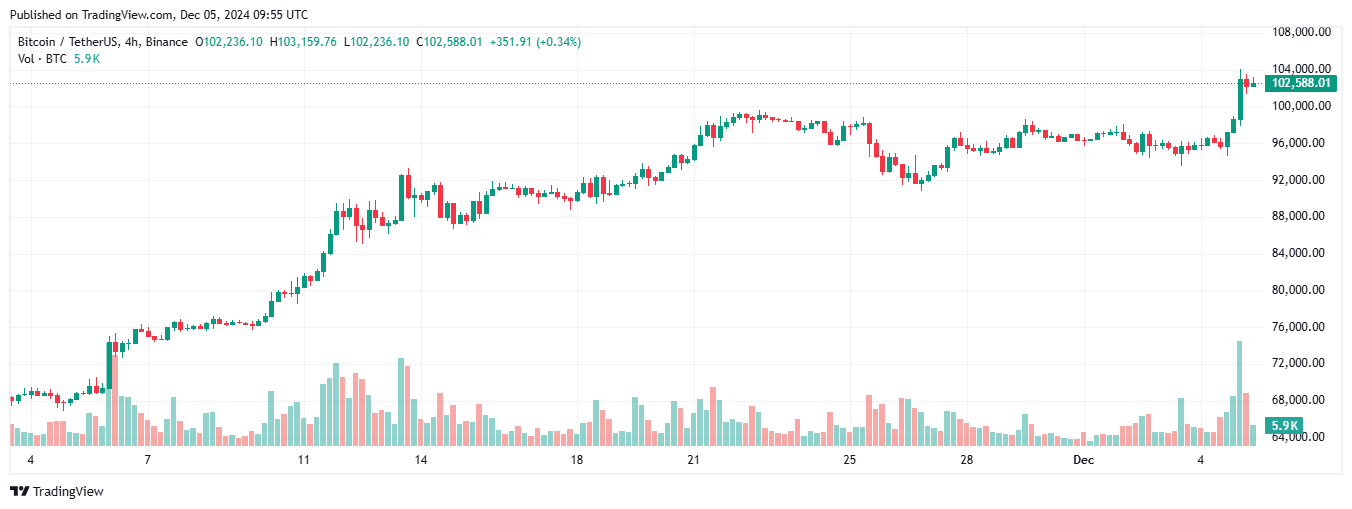Click the large green breakout candle above 100,000

pos(1240,98)
